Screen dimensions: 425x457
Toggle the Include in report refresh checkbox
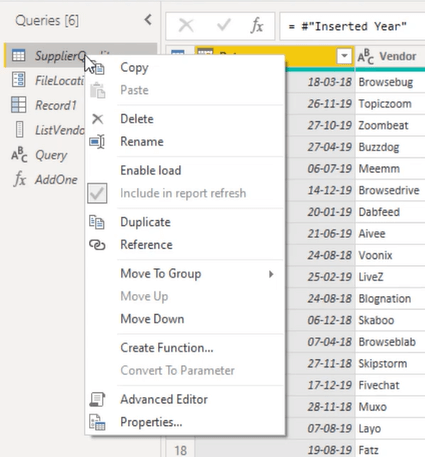pyautogui.click(x=97, y=193)
